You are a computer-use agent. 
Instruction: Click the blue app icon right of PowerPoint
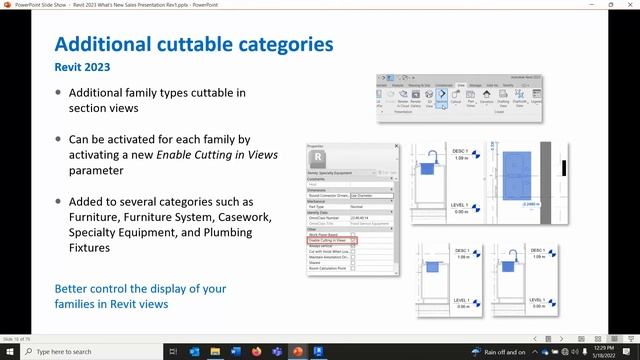coord(318,351)
